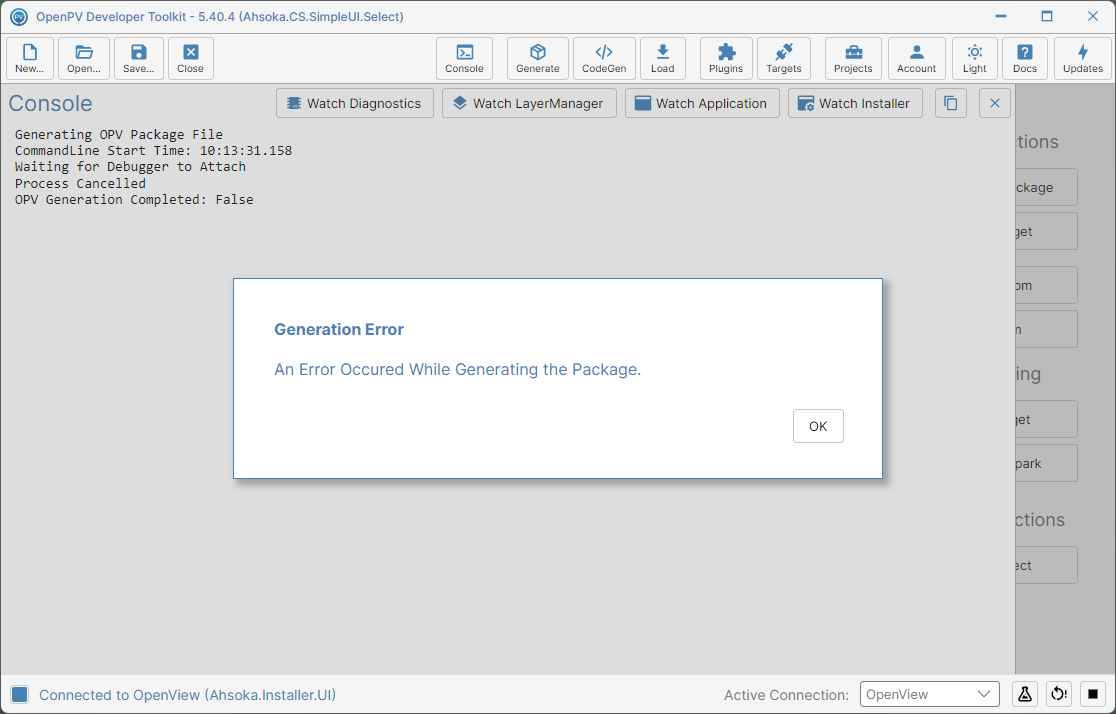Click the New file toolbar icon
The height and width of the screenshot is (714, 1116).
click(30, 58)
